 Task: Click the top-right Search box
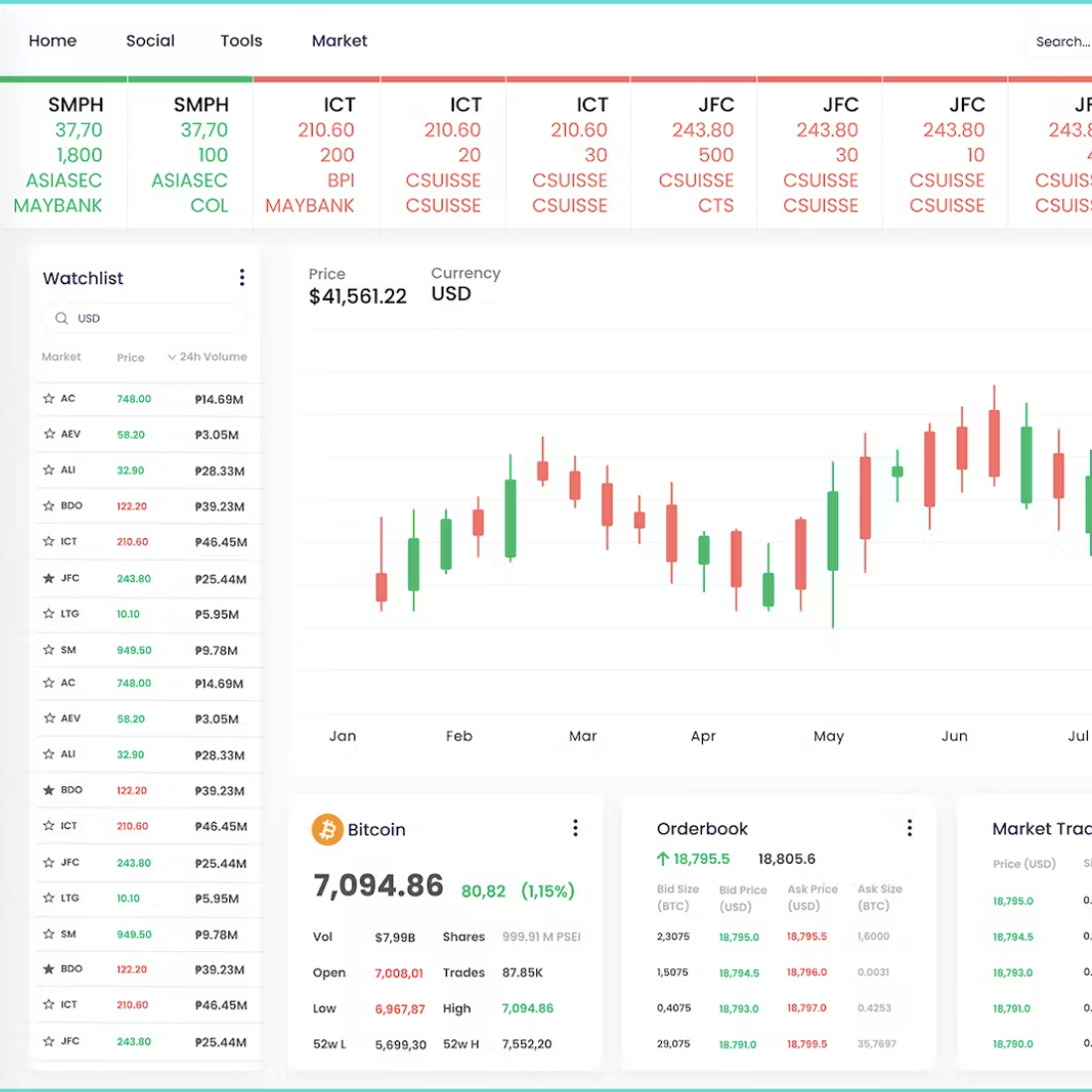tap(1060, 42)
